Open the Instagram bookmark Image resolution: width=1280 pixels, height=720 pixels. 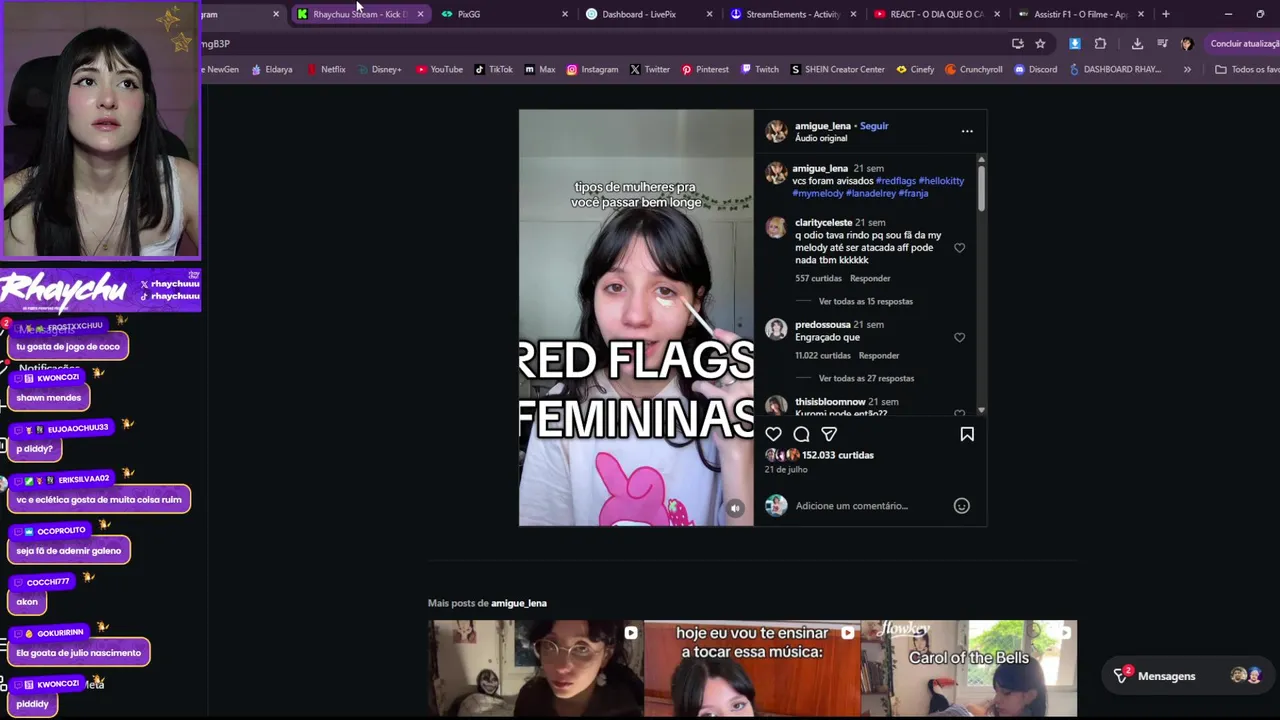592,70
